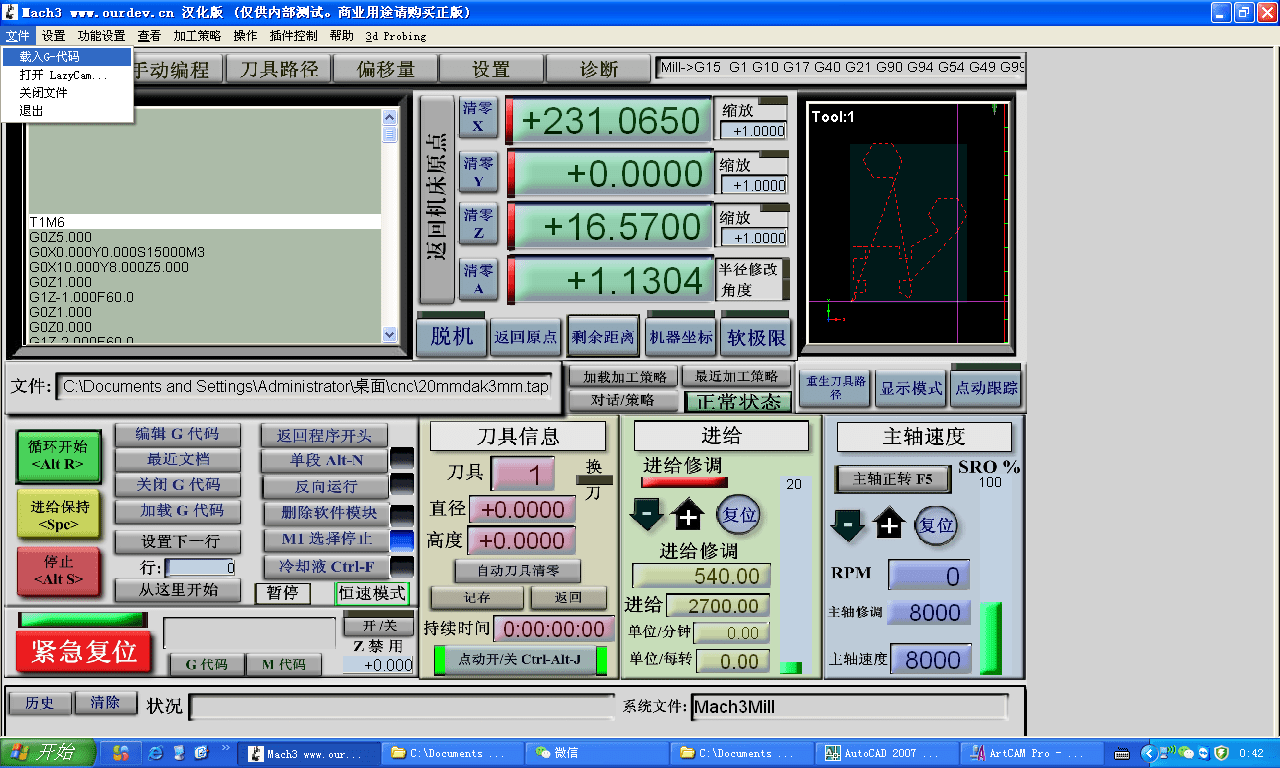This screenshot has width=1280, height=768.
Task: Zero the X axis with 清零 X
Action: (x=478, y=118)
